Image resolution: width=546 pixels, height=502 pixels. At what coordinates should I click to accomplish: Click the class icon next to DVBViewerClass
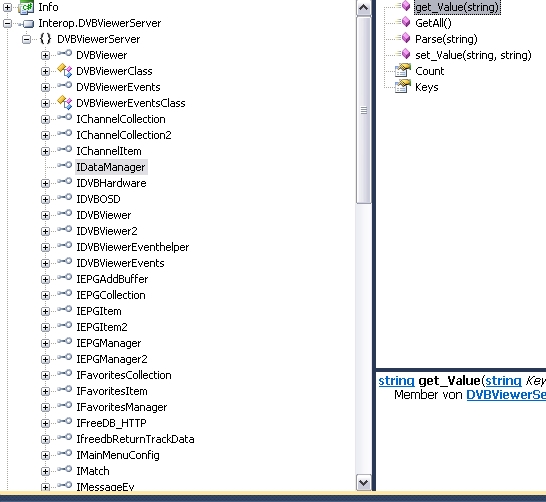tap(65, 70)
